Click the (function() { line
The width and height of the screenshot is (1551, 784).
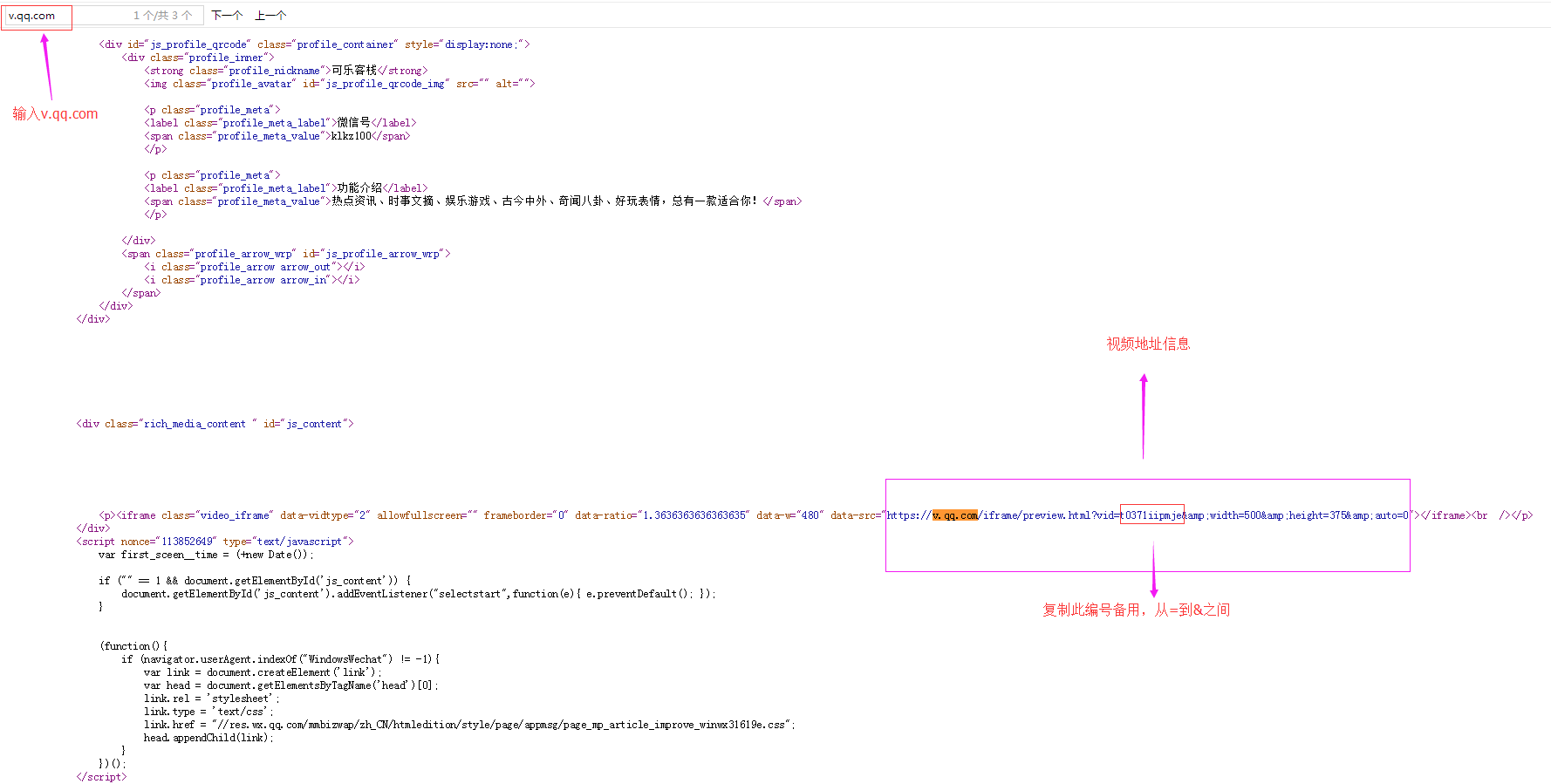(133, 646)
